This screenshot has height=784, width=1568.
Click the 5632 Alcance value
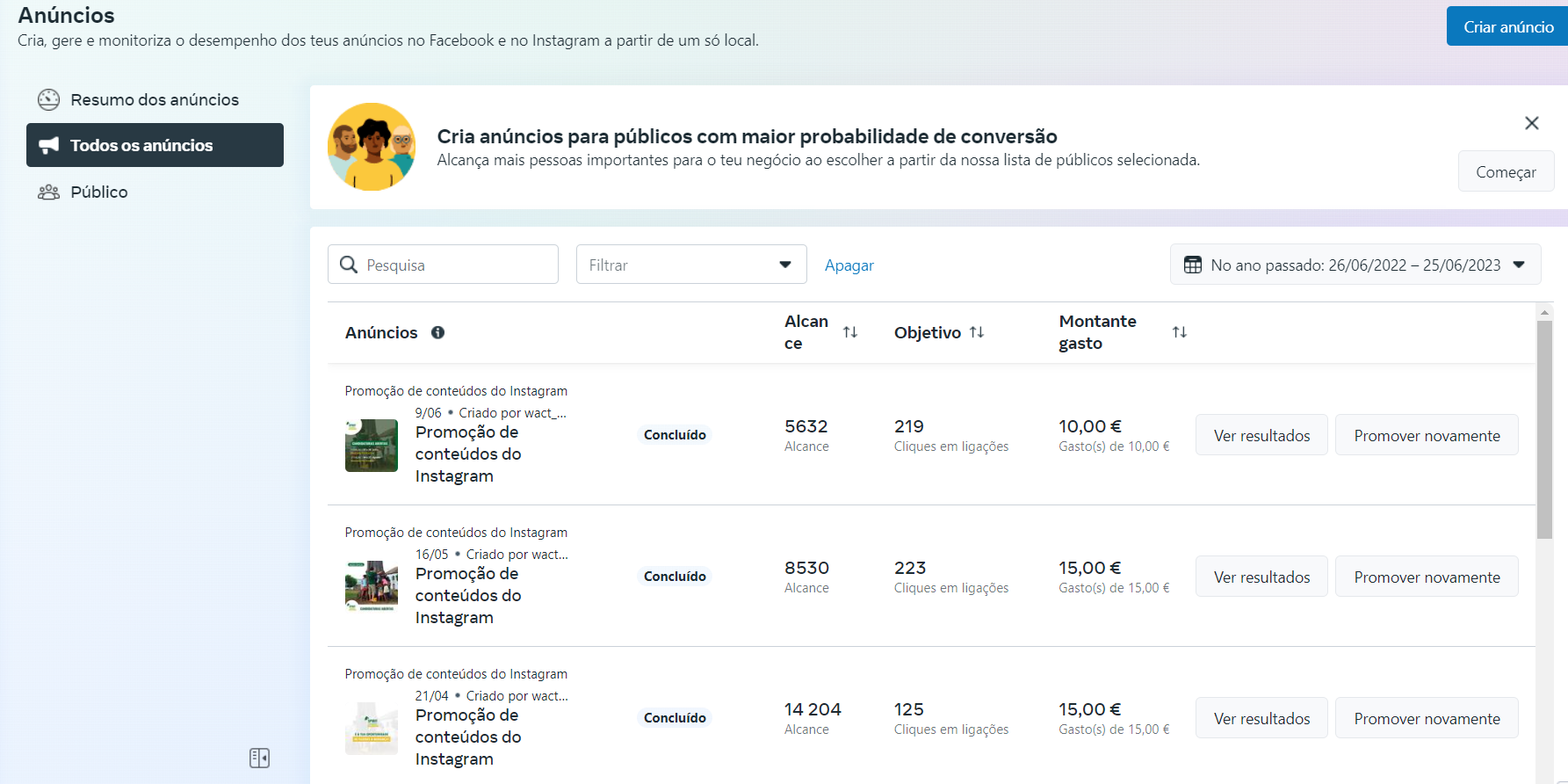pyautogui.click(x=806, y=426)
